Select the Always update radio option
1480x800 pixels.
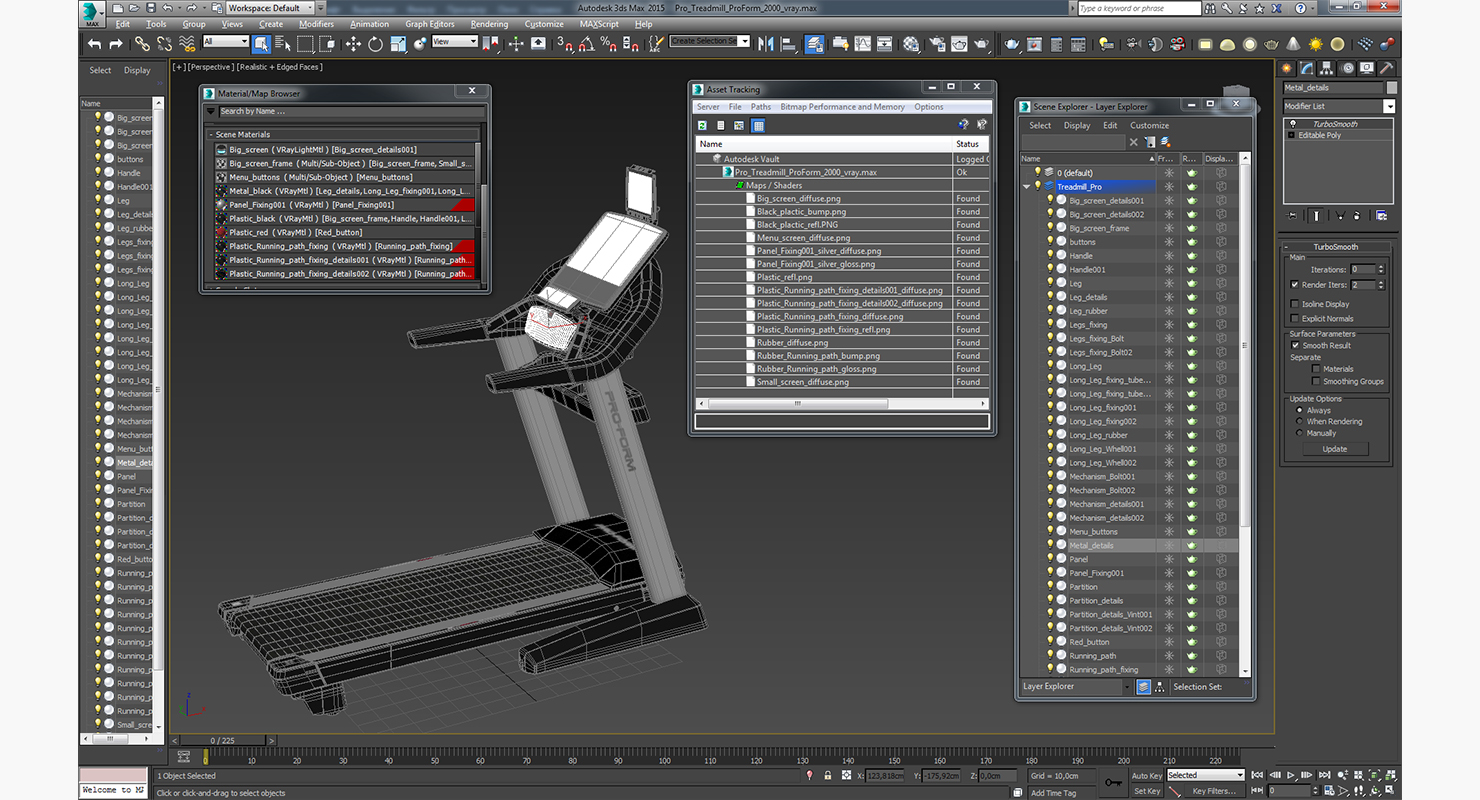(x=1299, y=410)
